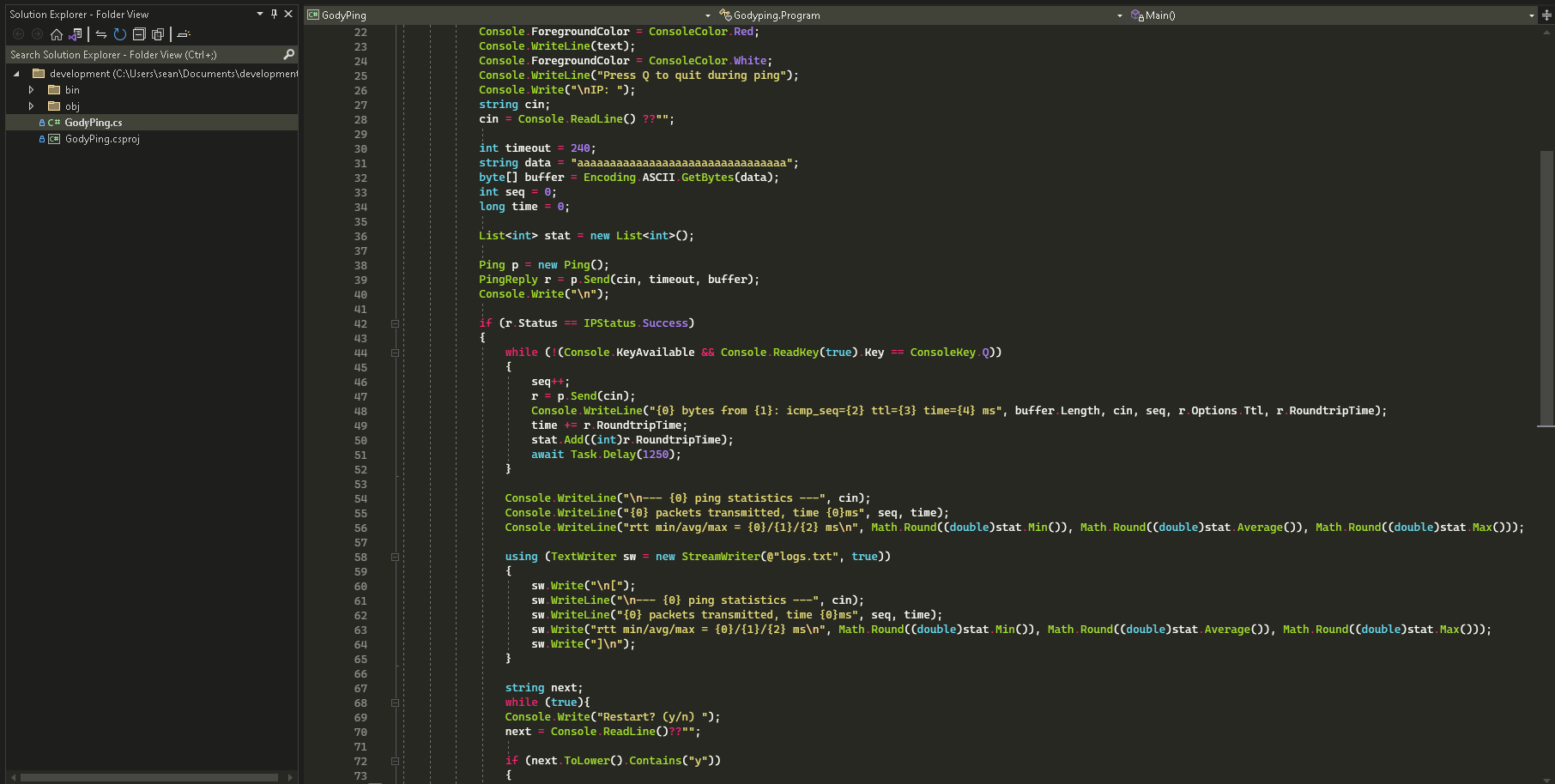
Task: Switch between solutions and folder views
Action: [x=76, y=34]
